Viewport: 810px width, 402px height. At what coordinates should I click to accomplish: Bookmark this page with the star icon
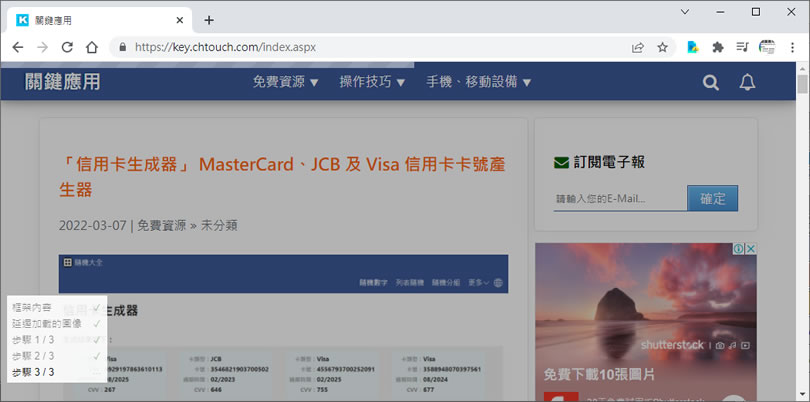point(662,48)
